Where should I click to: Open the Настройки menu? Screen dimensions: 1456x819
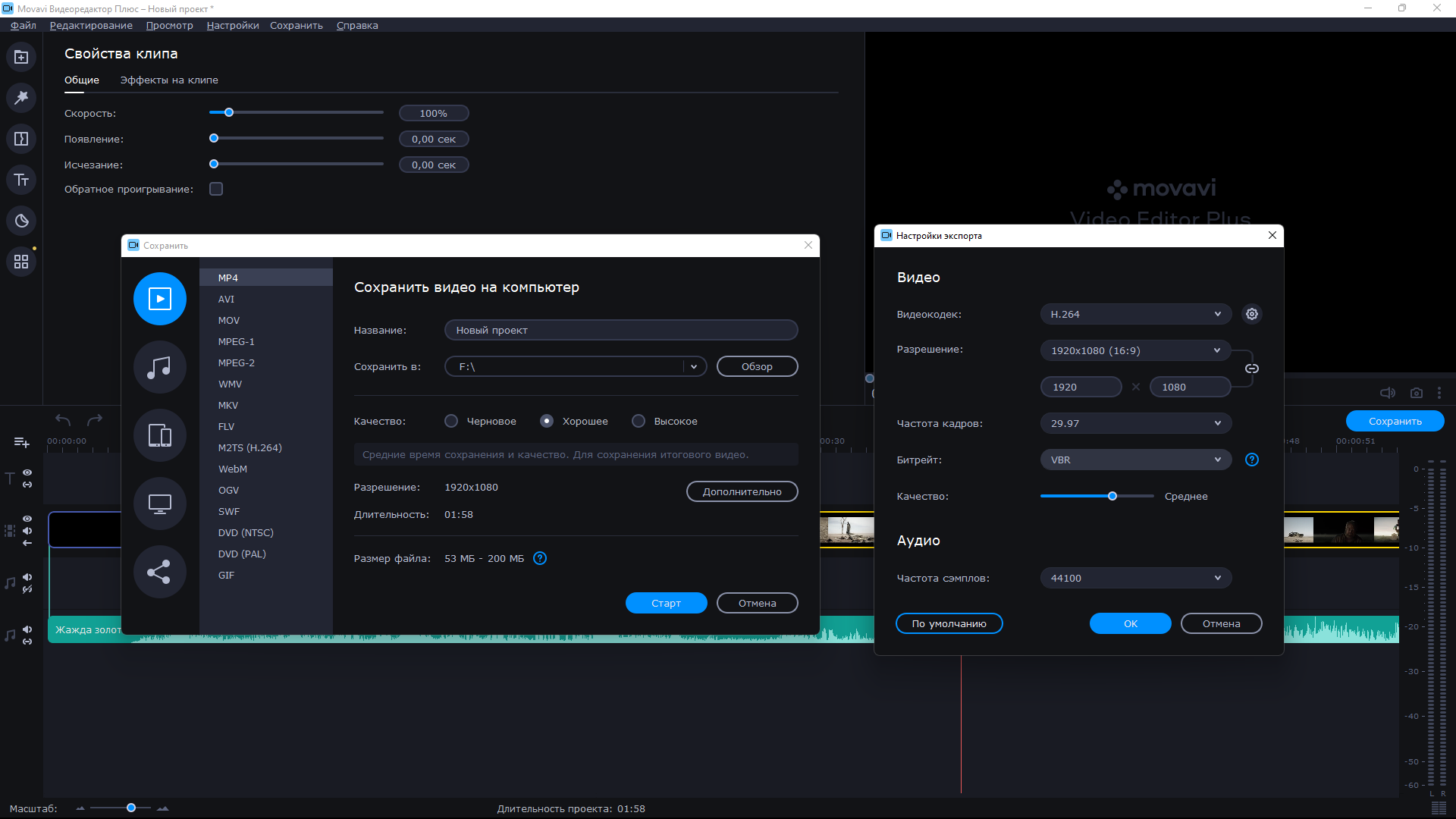(x=232, y=25)
